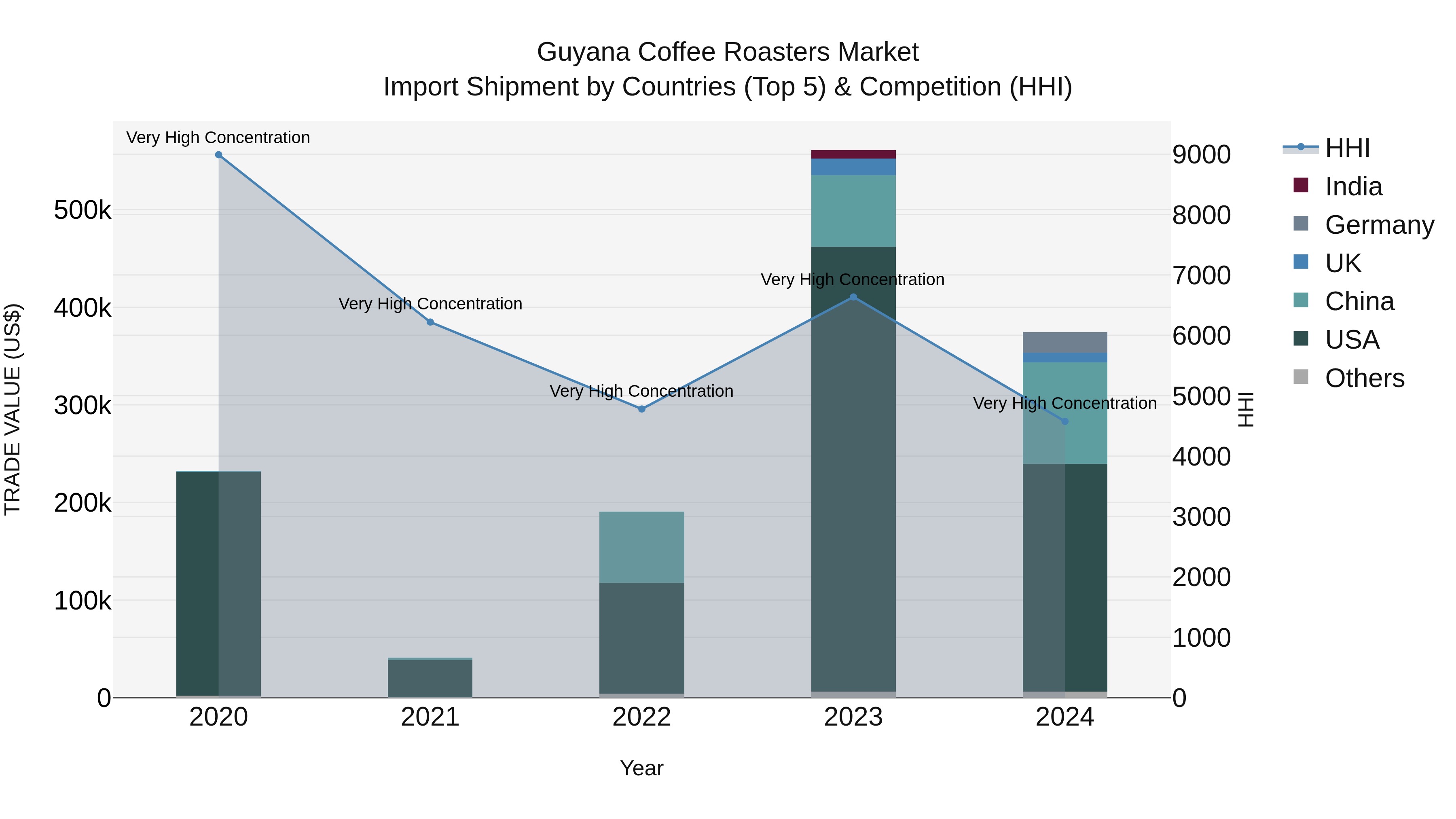Click the 'TRADE VALUE (US$)' axis title
The height and width of the screenshot is (819, 1456).
(x=13, y=409)
